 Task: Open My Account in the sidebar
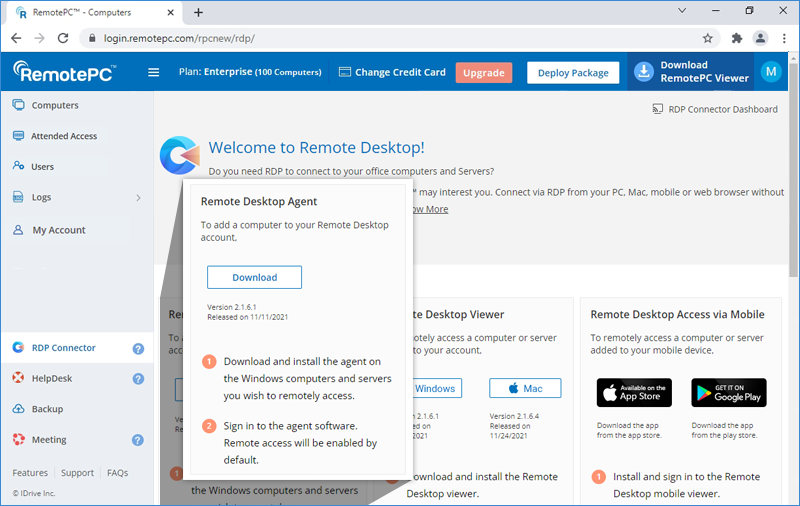59,230
